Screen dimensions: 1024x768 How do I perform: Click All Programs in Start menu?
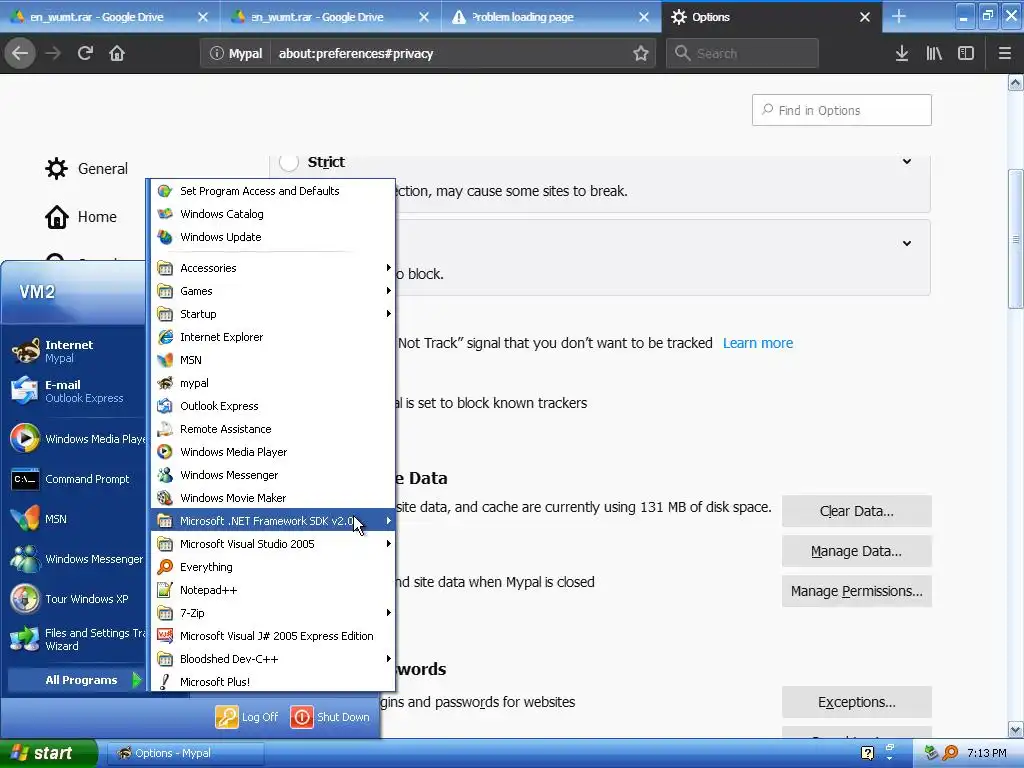[76, 680]
